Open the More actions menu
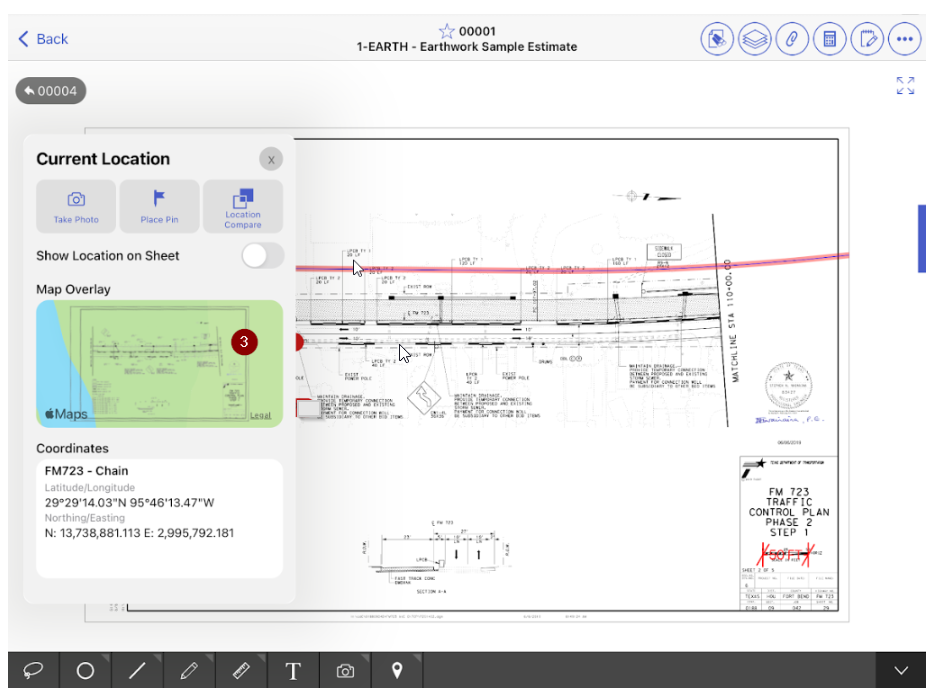Image resolution: width=942 pixels, height=698 pixels. pos(905,39)
